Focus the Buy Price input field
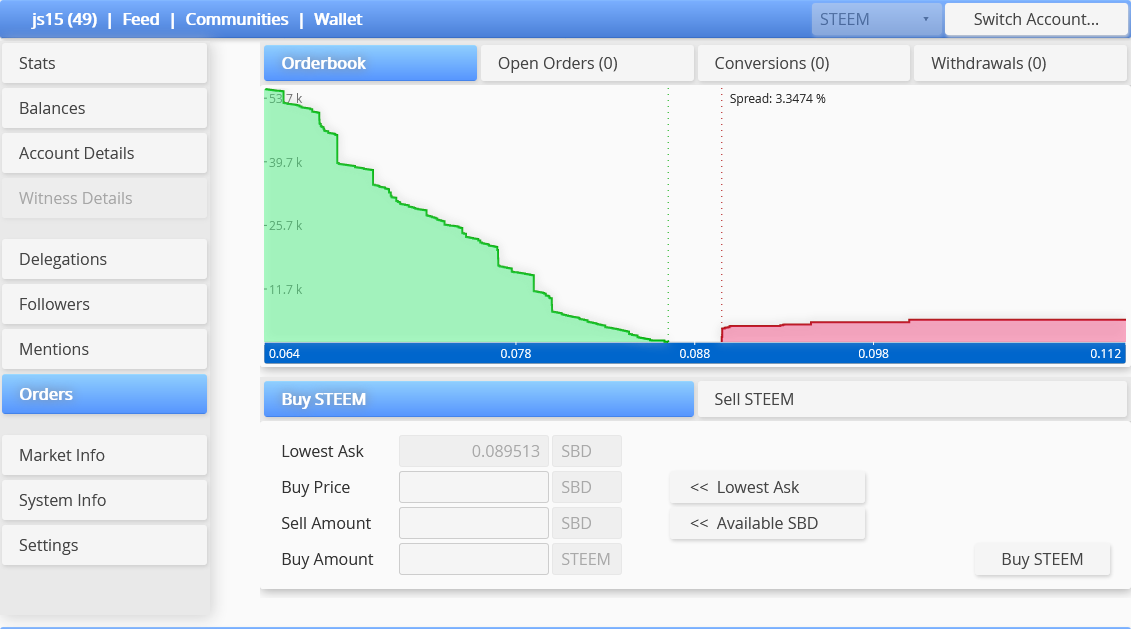Image resolution: width=1131 pixels, height=629 pixels. pos(474,488)
